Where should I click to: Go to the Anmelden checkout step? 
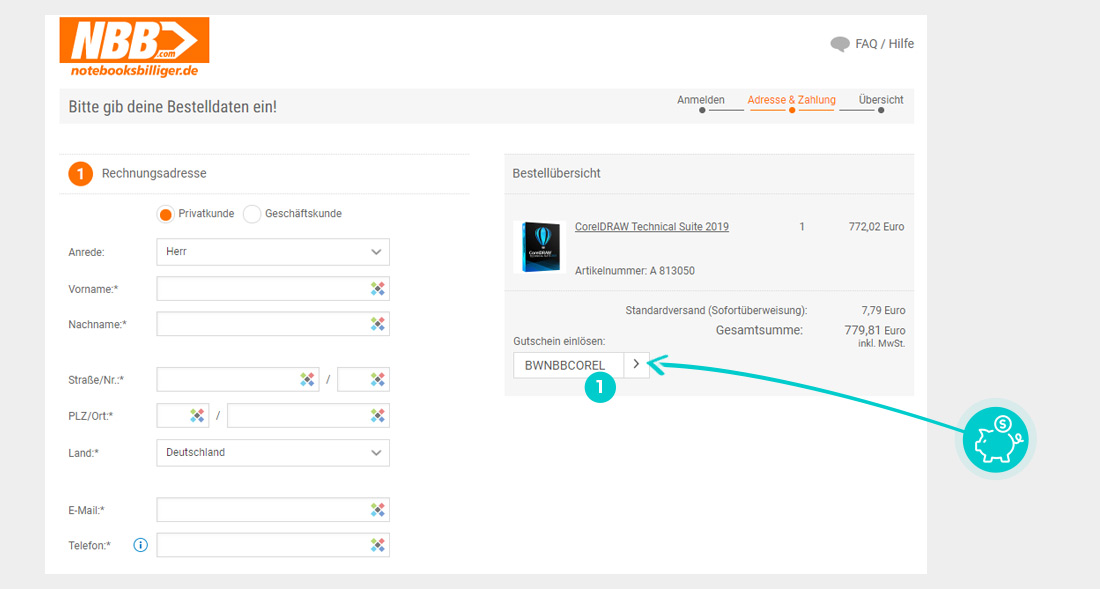(701, 100)
